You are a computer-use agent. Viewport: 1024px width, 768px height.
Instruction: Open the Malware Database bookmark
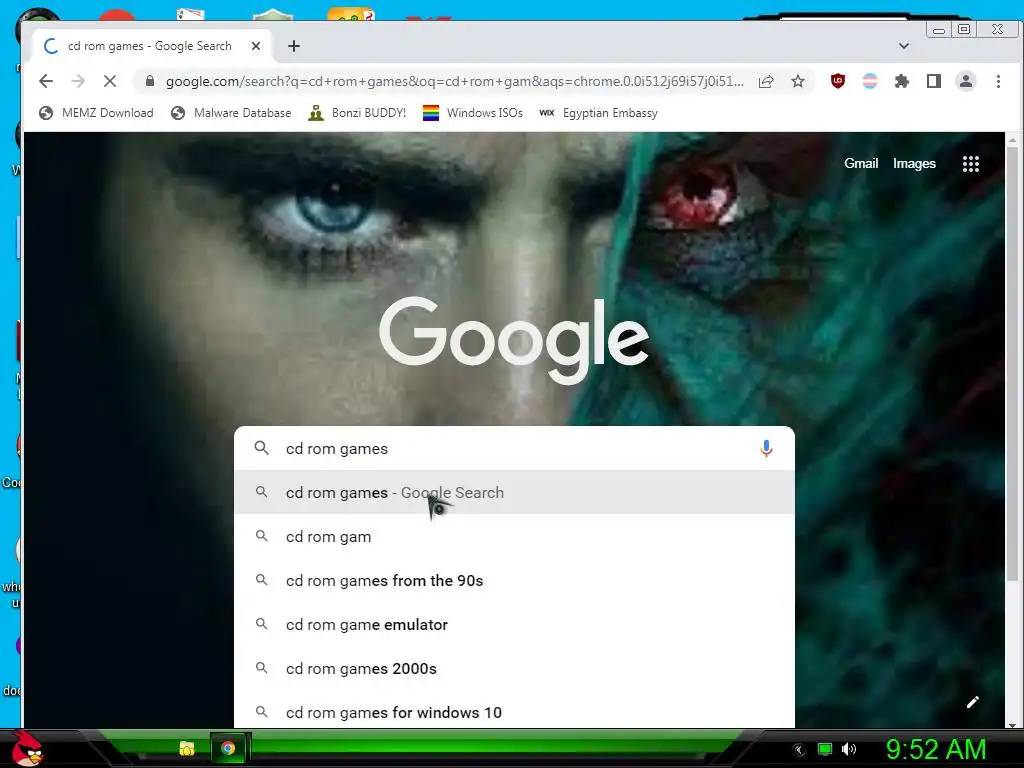(231, 113)
